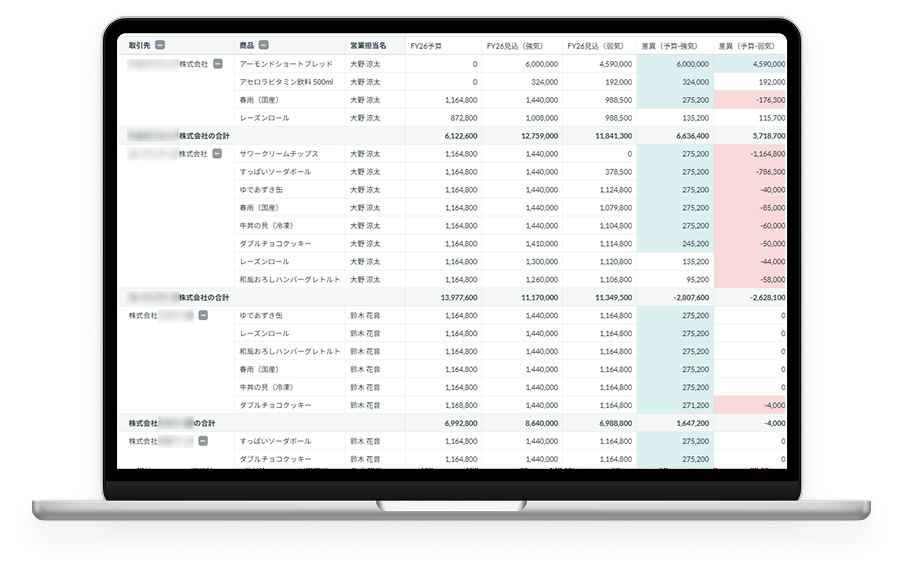903x569 pixels.
Task: Click the アーモンドショートブレッド product cell
Action: click(290, 64)
